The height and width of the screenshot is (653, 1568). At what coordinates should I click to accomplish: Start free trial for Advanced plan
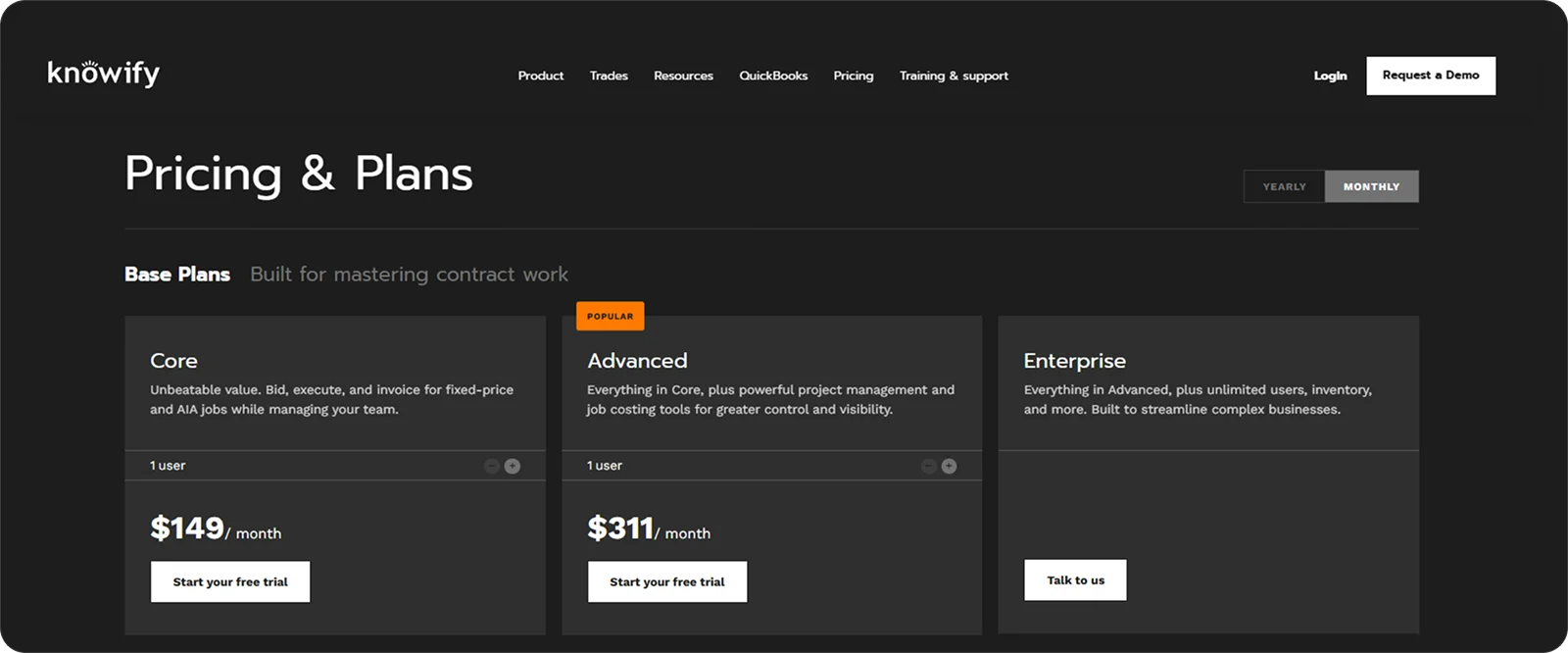coord(667,581)
